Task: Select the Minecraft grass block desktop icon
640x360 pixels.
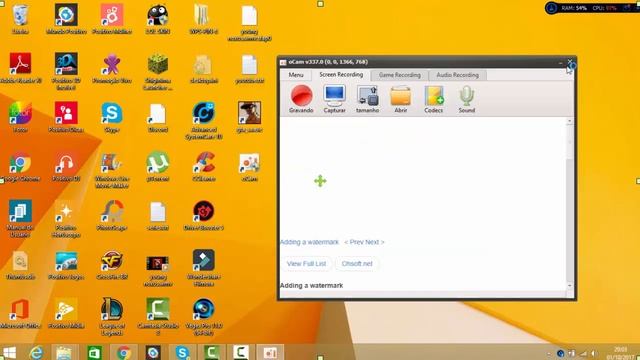Action: [158, 72]
